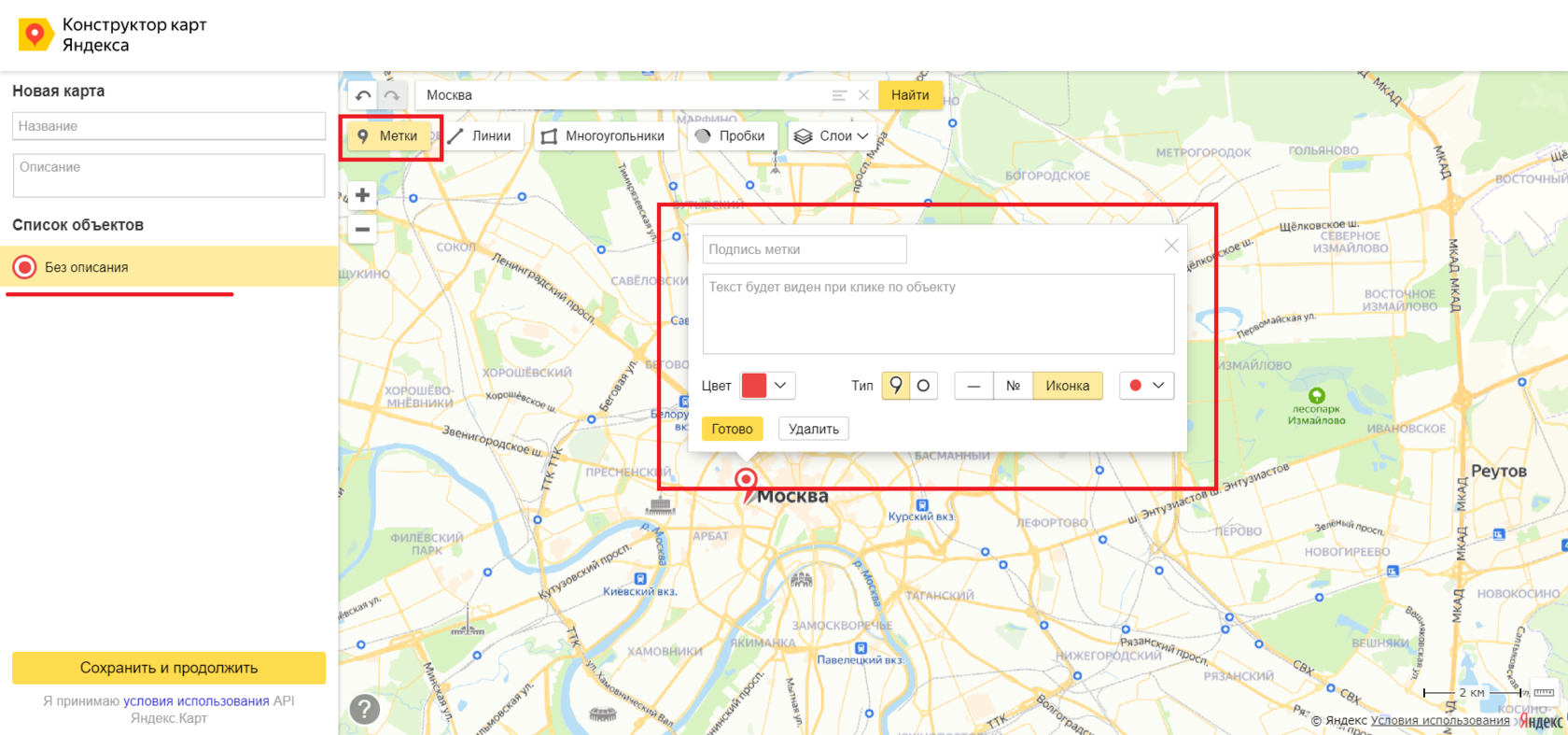Screen dimensions: 1568x735
Task: Click the Описание description field
Action: tap(169, 176)
